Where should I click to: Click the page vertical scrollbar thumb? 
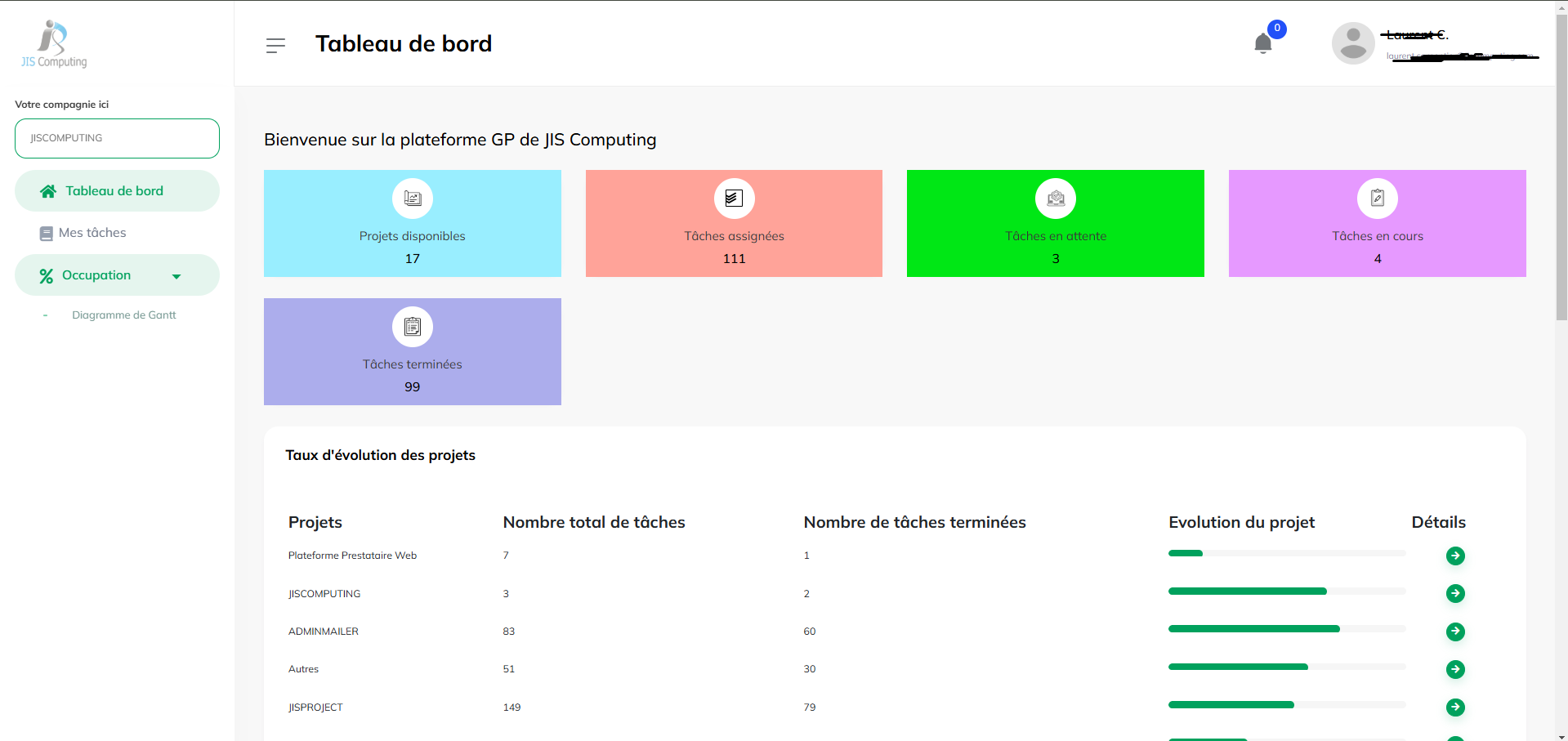(1561, 167)
